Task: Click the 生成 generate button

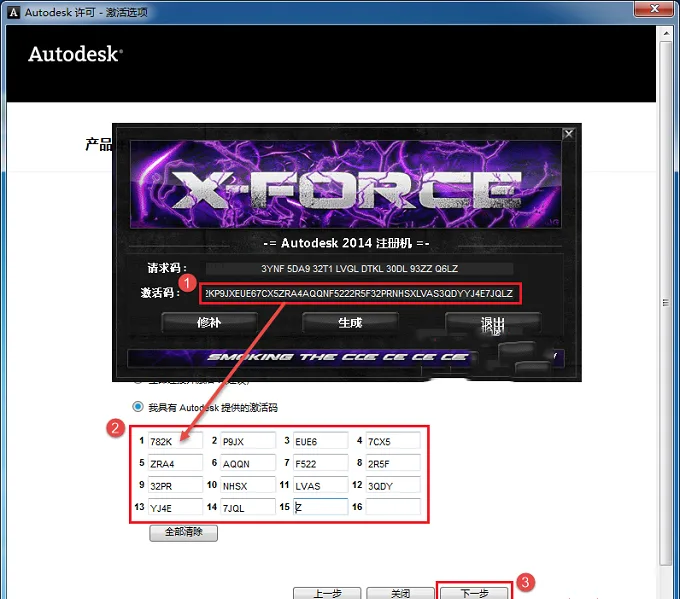Action: tap(350, 323)
